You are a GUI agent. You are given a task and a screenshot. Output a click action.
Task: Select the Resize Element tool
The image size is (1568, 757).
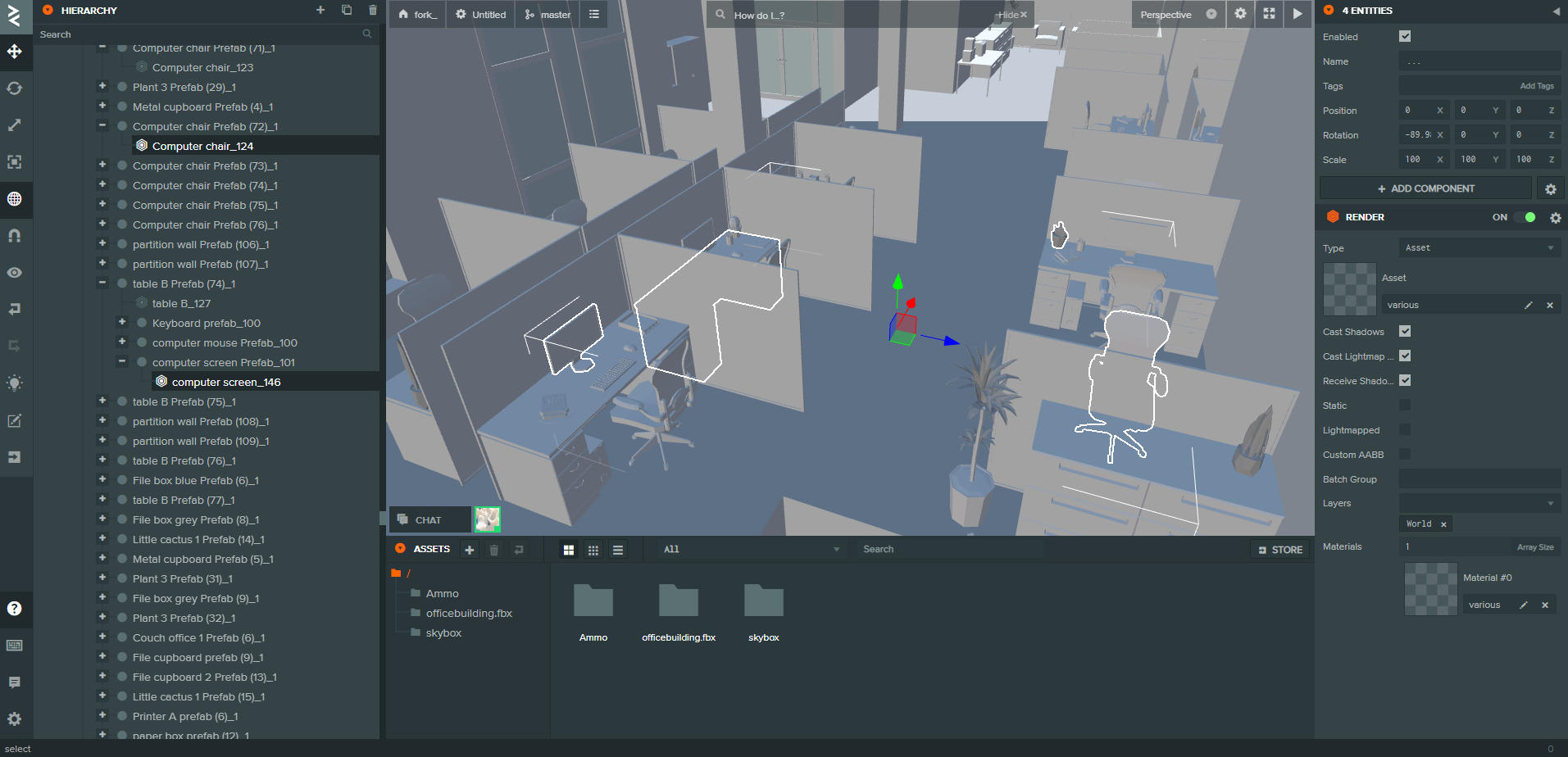click(x=15, y=162)
